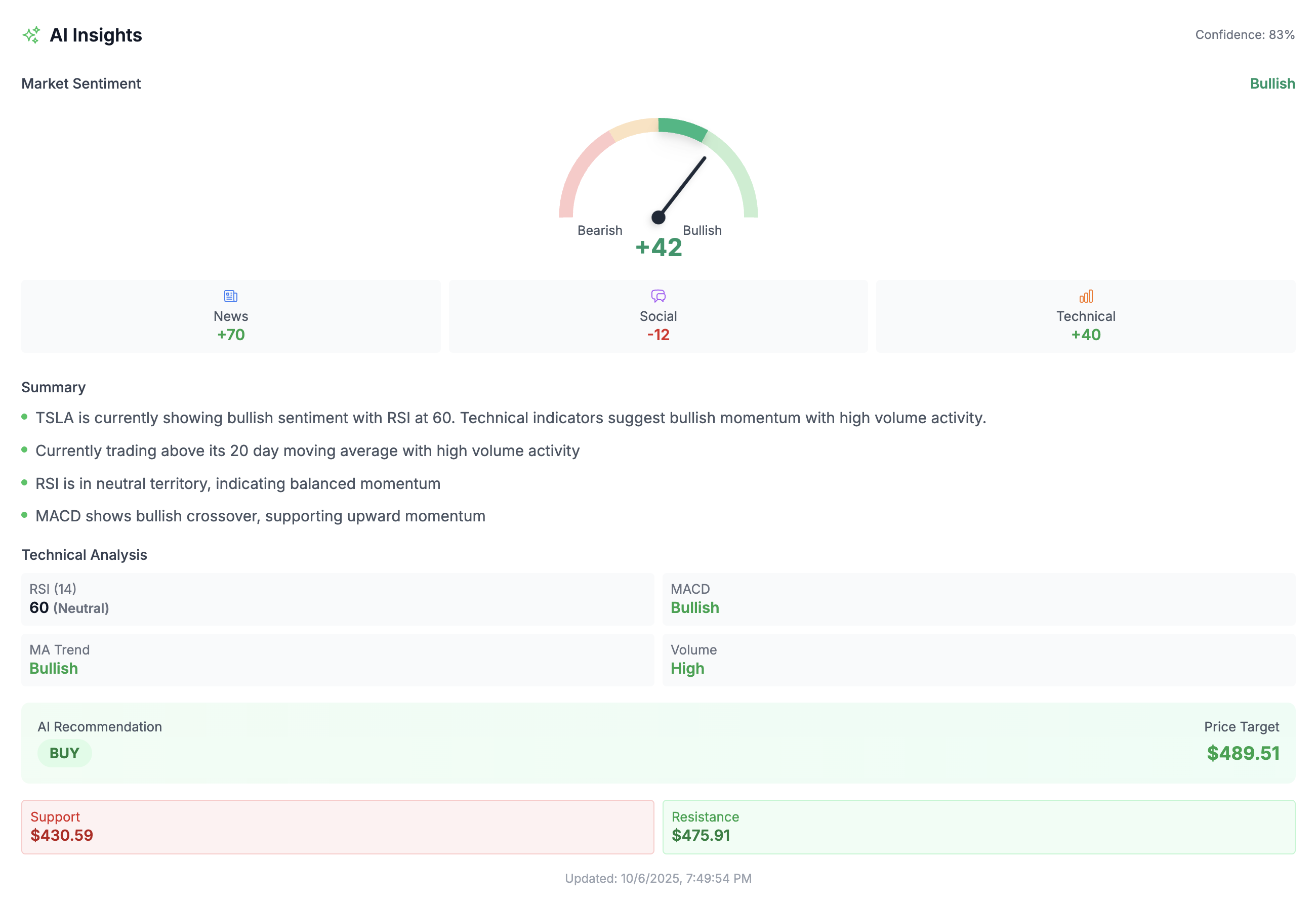Click the RSI neutral territory bullet
Screen dimensions: 1316x901
(x=238, y=483)
